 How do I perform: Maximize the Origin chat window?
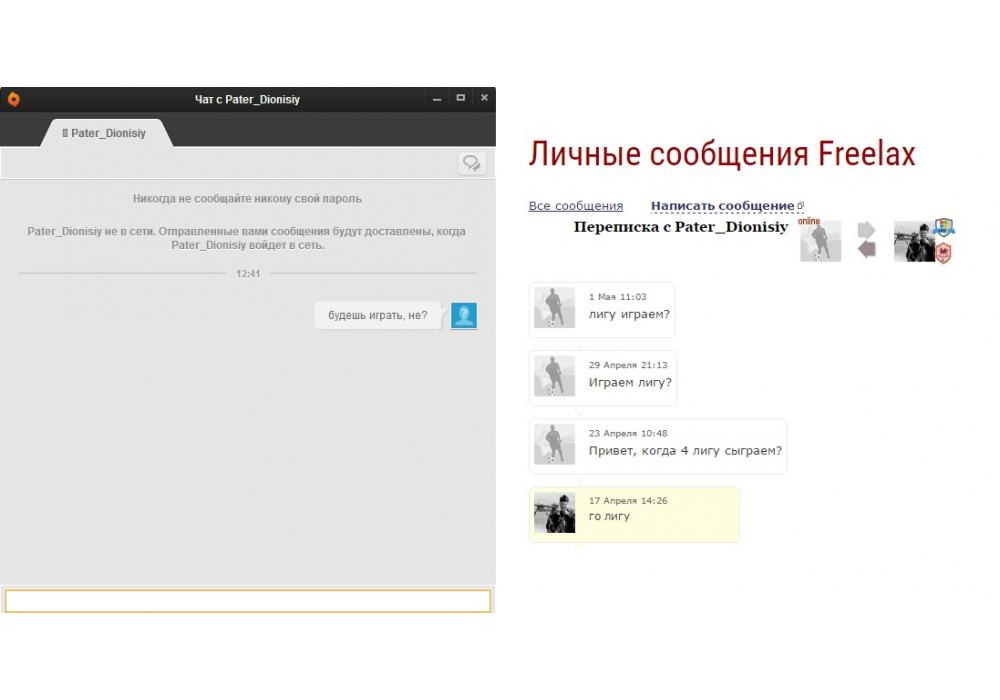[461, 98]
